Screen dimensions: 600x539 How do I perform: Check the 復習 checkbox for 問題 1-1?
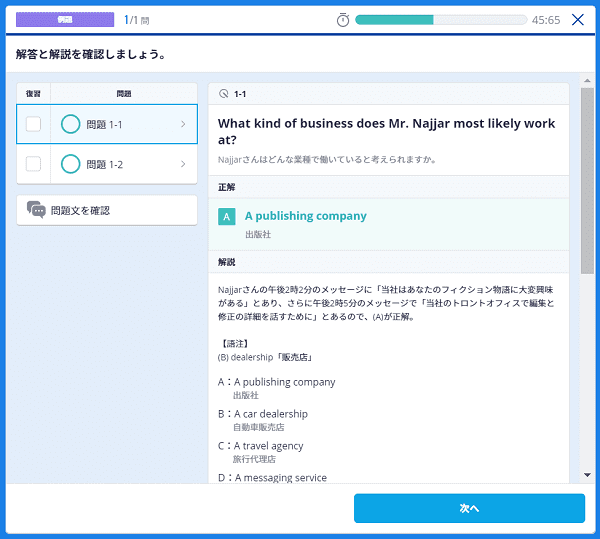(x=33, y=124)
